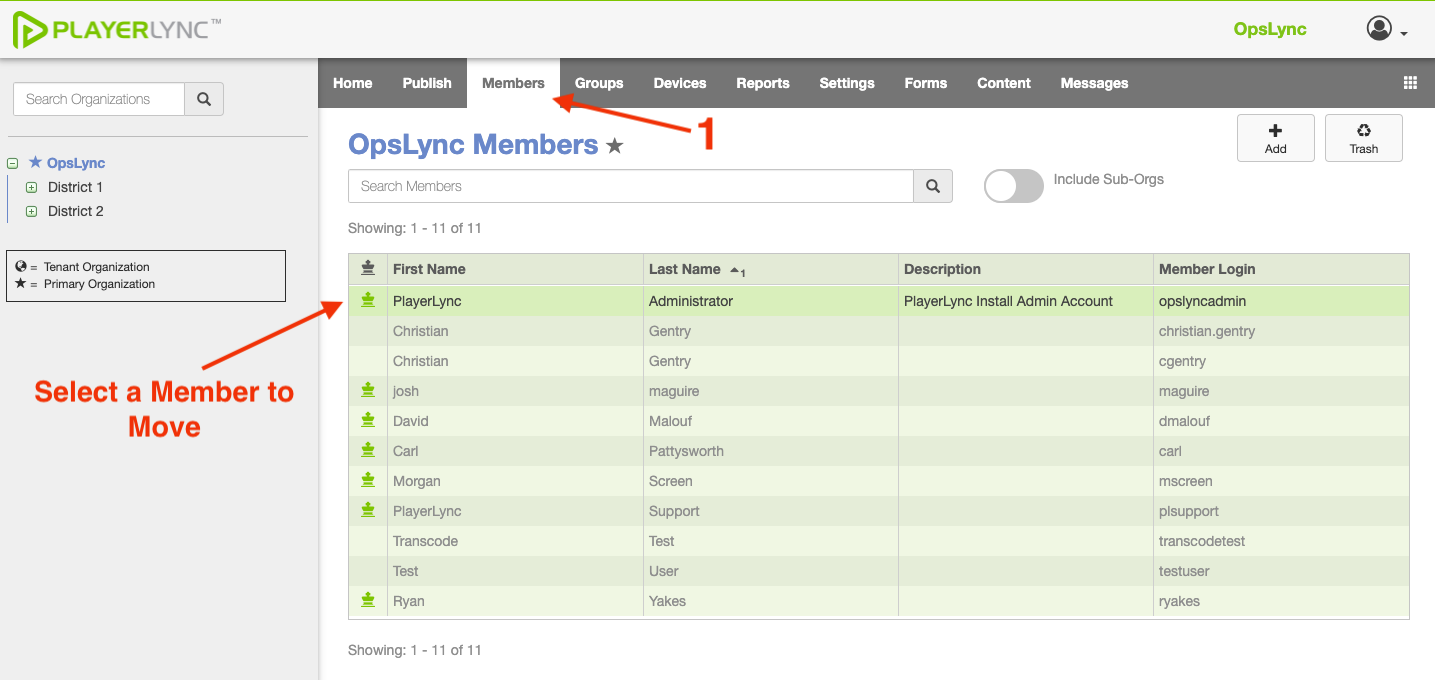The image size is (1435, 680).
Task: Click the Administrator last name cell
Action: (771, 301)
